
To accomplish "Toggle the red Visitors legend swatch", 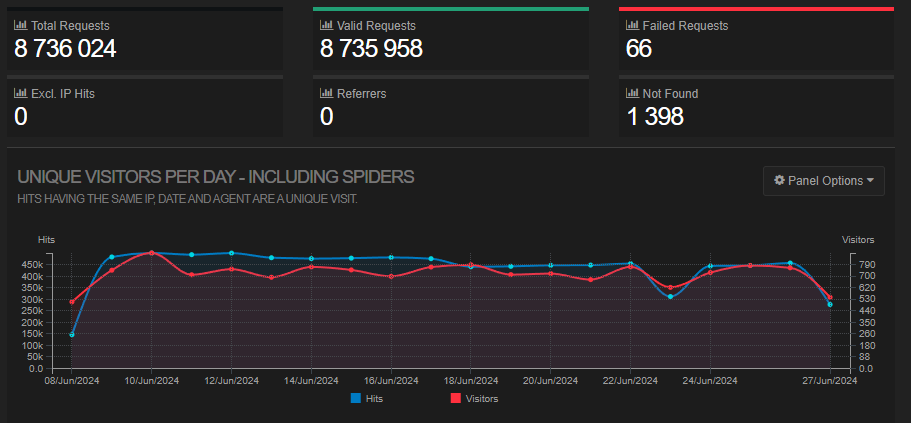I will click(456, 399).
